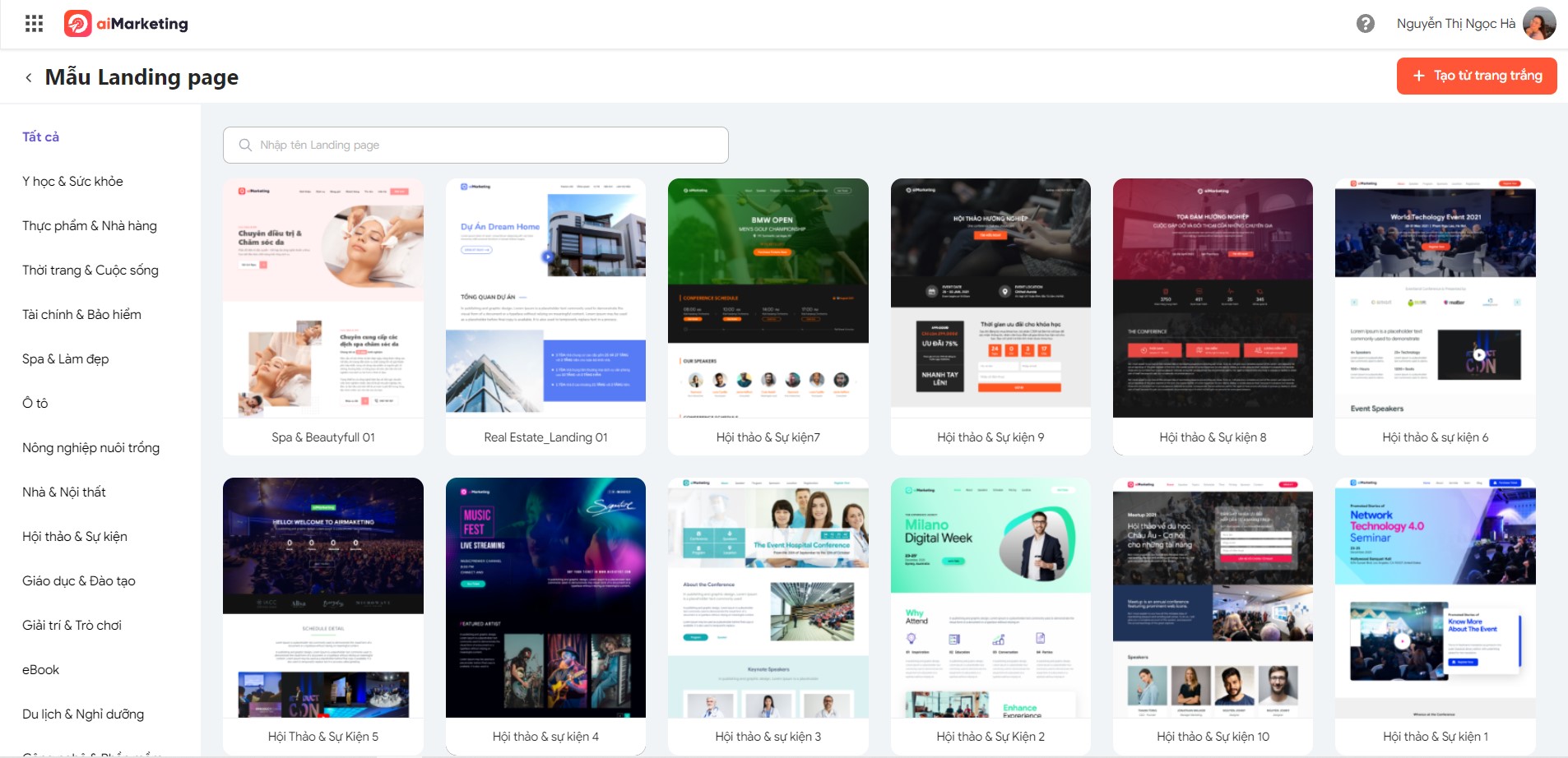
Task: Type in the Landing page search field
Action: pos(485,146)
